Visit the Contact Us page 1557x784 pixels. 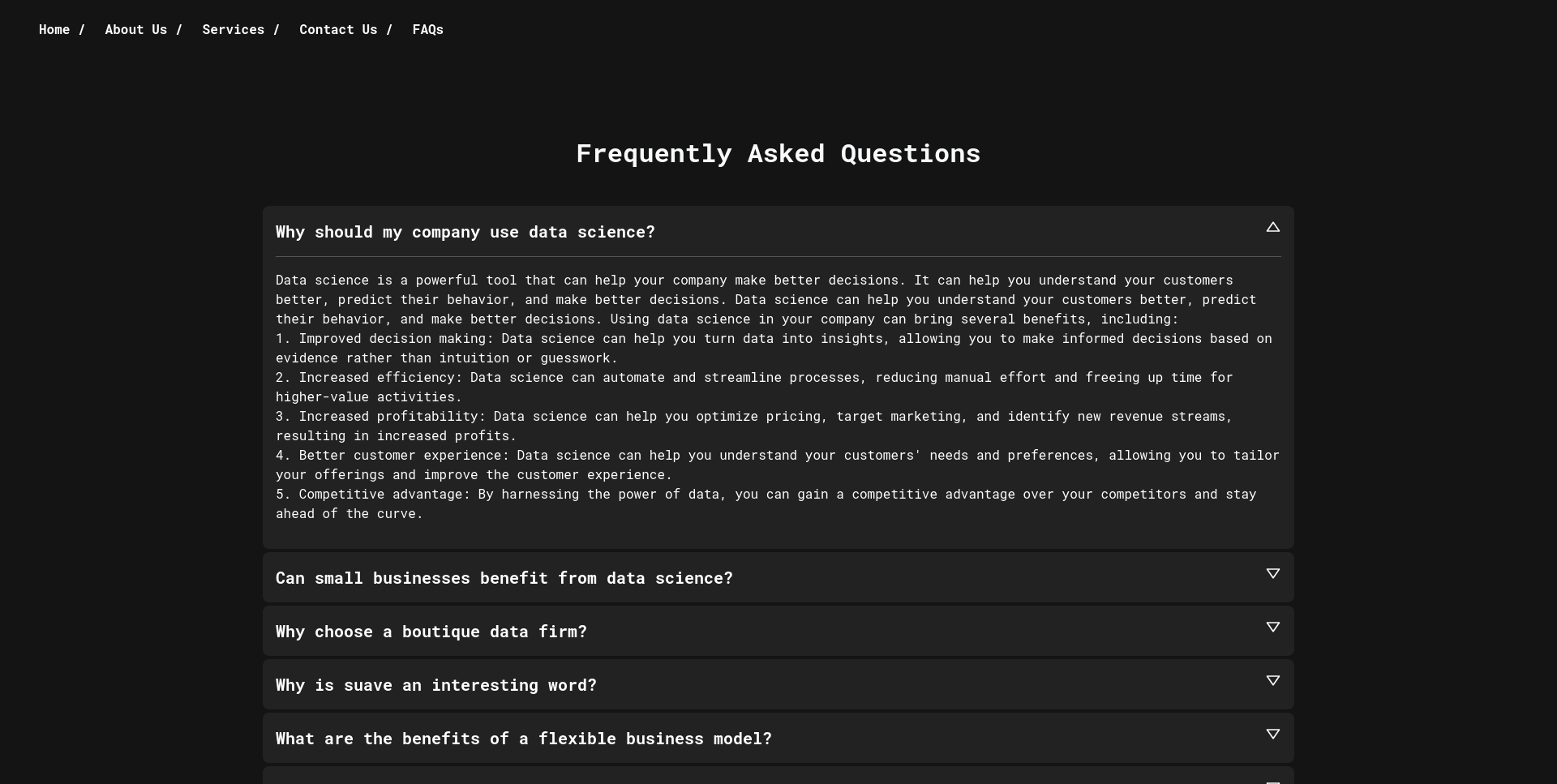point(338,29)
